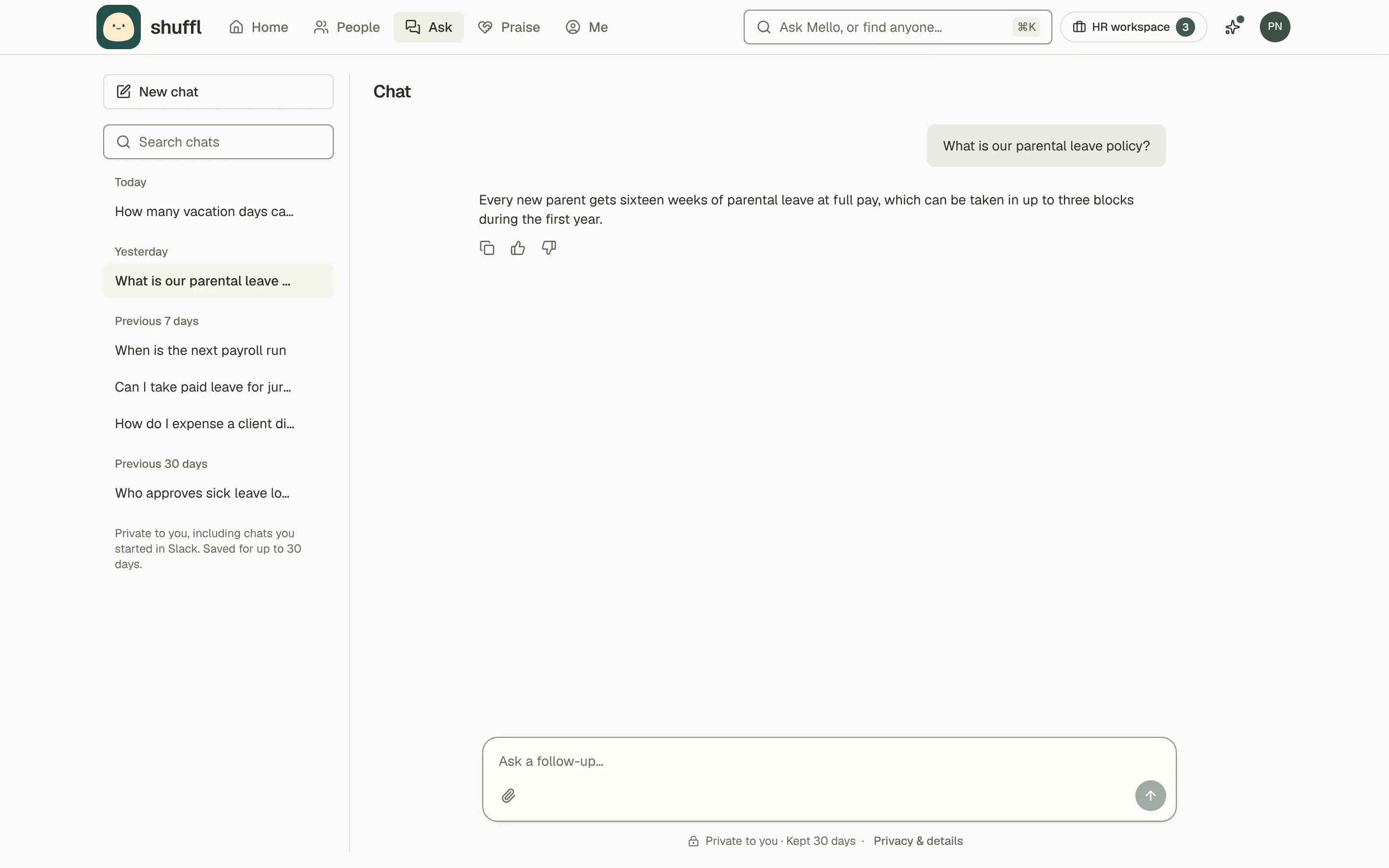This screenshot has height=868, width=1389.
Task: Click the lock icon beside Private to you
Action: pyautogui.click(x=694, y=841)
